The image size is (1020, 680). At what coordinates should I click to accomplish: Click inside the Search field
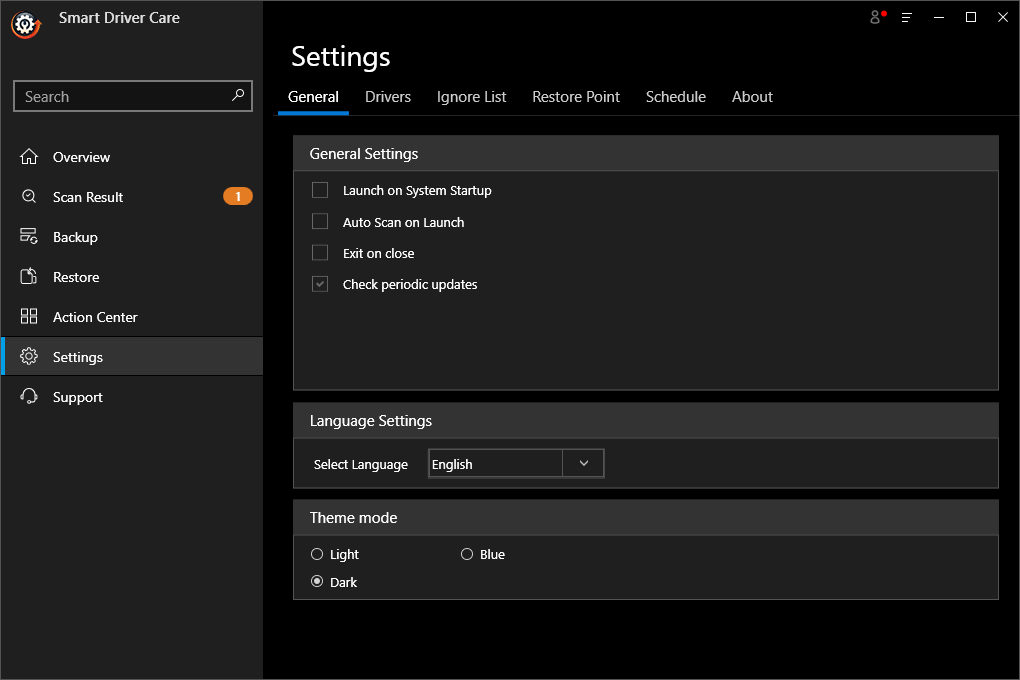tap(120, 96)
